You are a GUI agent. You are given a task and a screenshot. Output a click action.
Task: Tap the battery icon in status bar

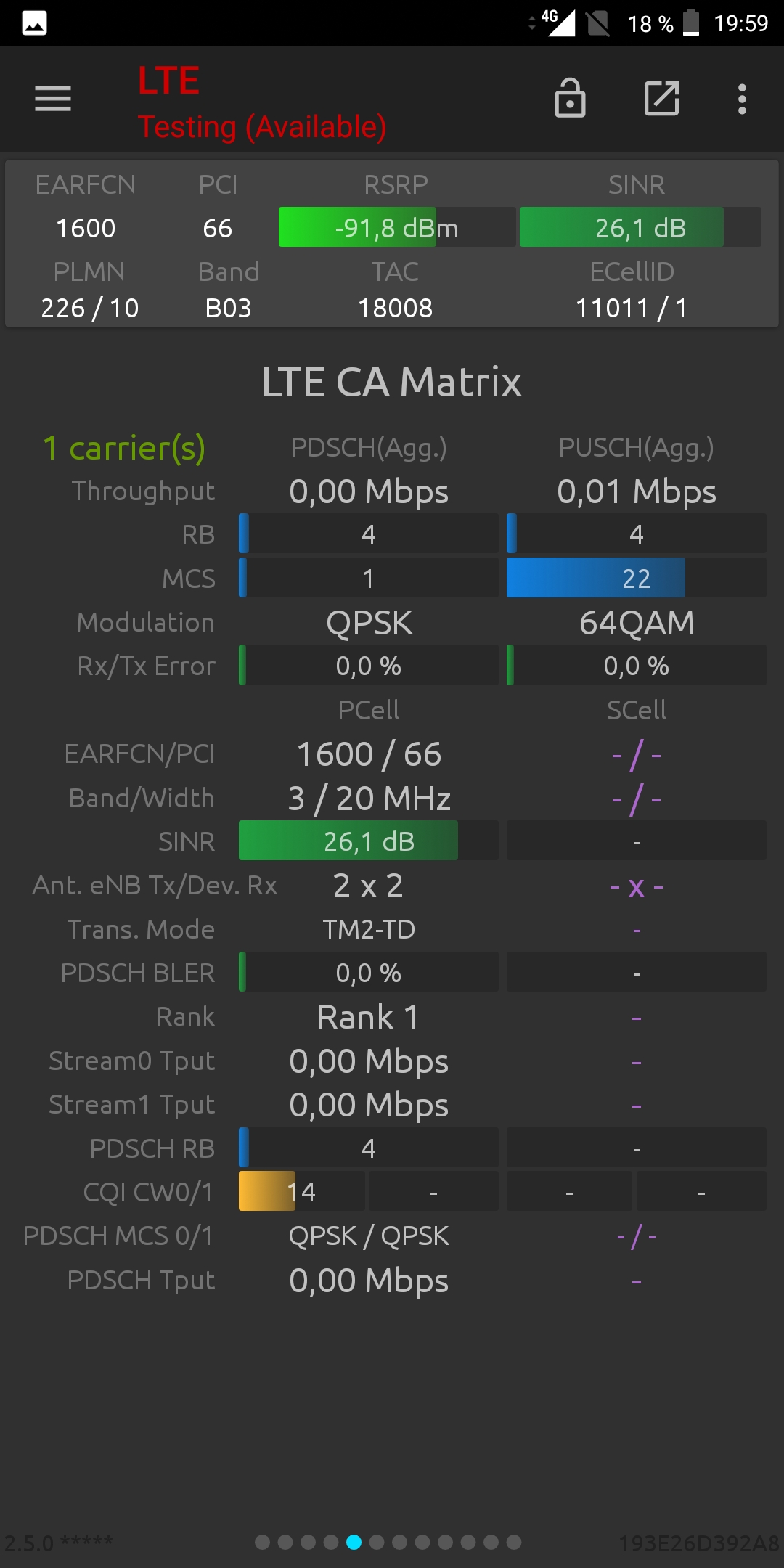click(x=692, y=23)
